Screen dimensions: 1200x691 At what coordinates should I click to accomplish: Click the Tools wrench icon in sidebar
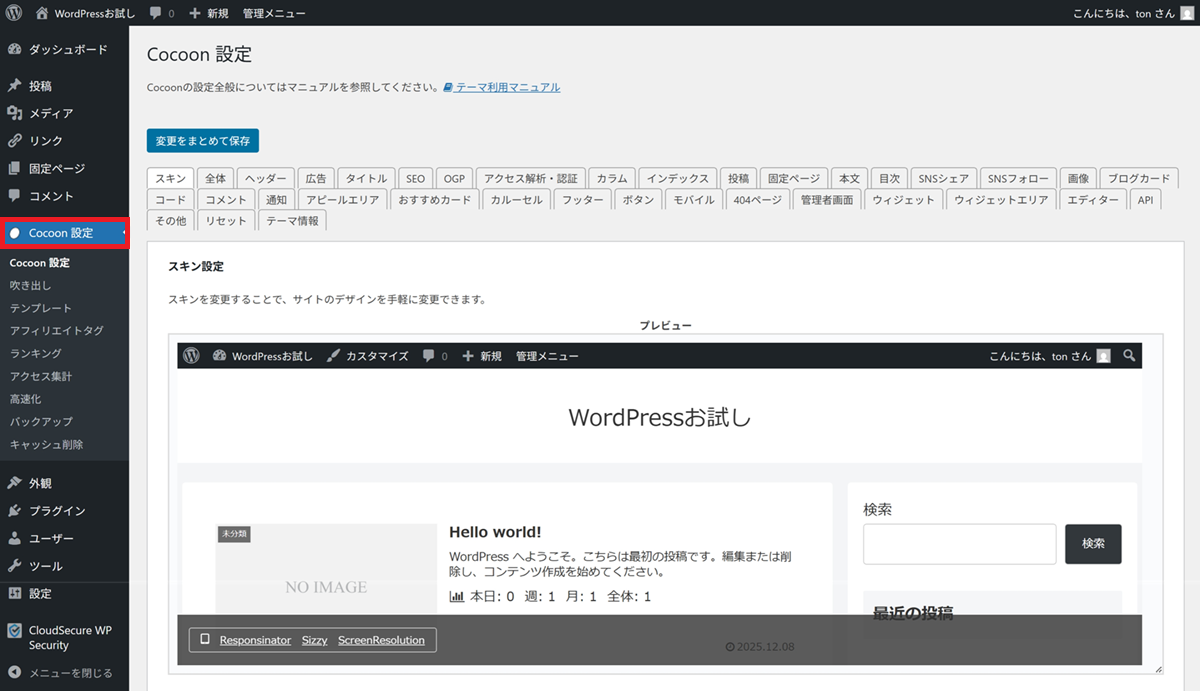(14, 566)
